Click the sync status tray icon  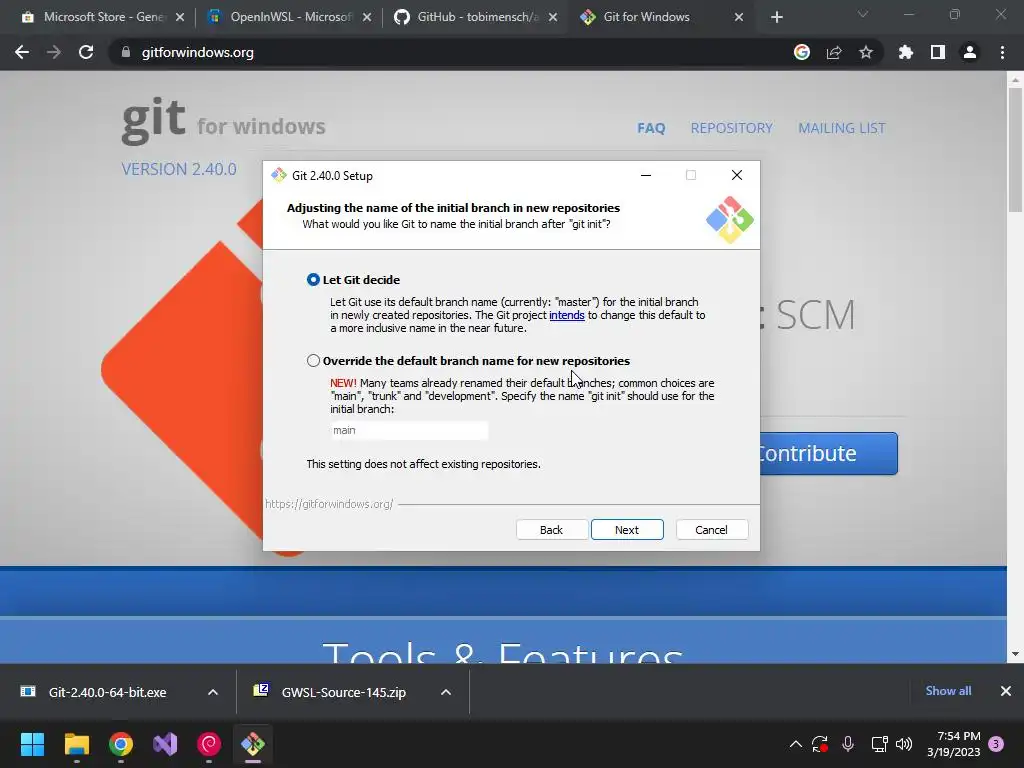point(820,744)
